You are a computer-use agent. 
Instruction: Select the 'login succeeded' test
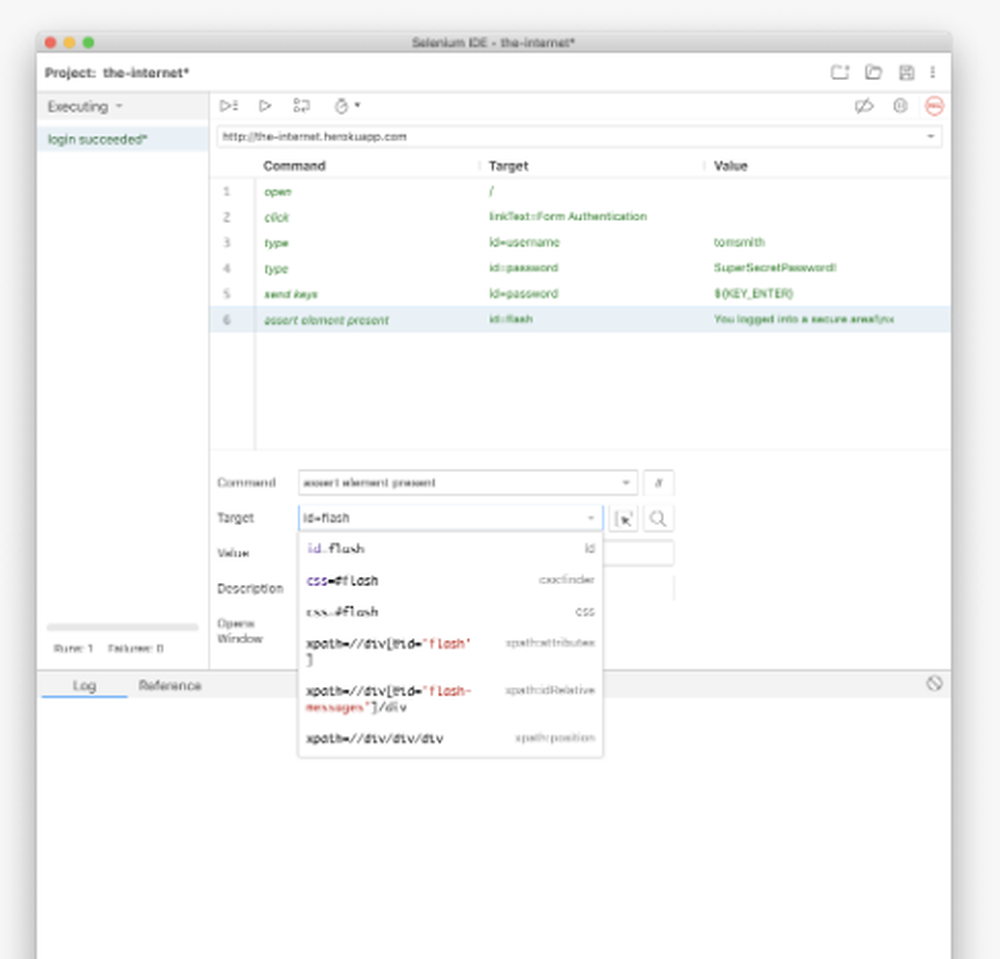click(122, 139)
